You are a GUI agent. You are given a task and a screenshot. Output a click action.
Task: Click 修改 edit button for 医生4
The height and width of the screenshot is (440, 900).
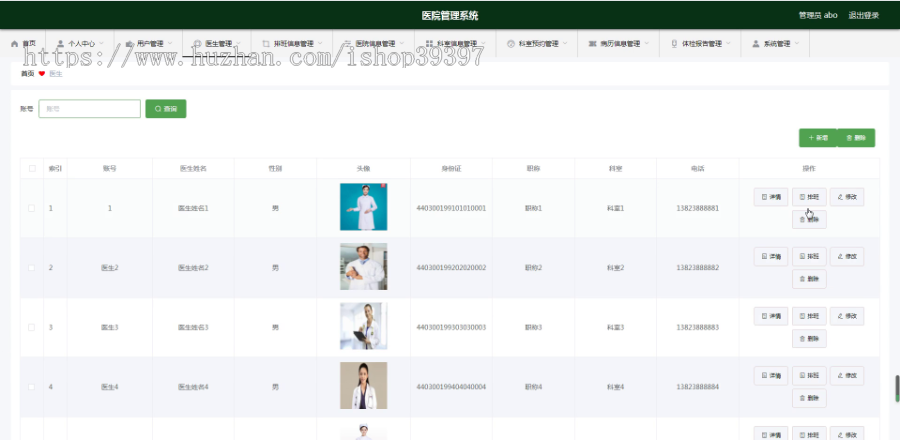[x=847, y=375]
